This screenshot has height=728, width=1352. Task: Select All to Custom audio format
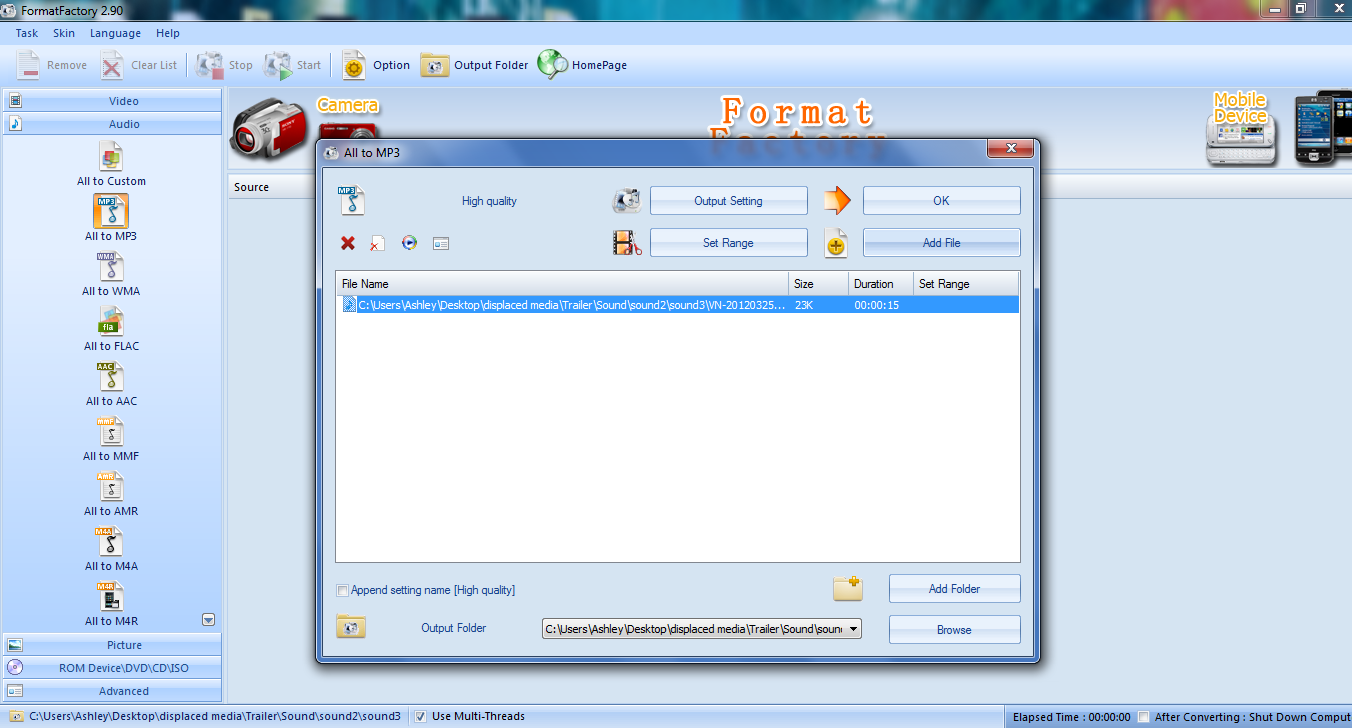111,165
